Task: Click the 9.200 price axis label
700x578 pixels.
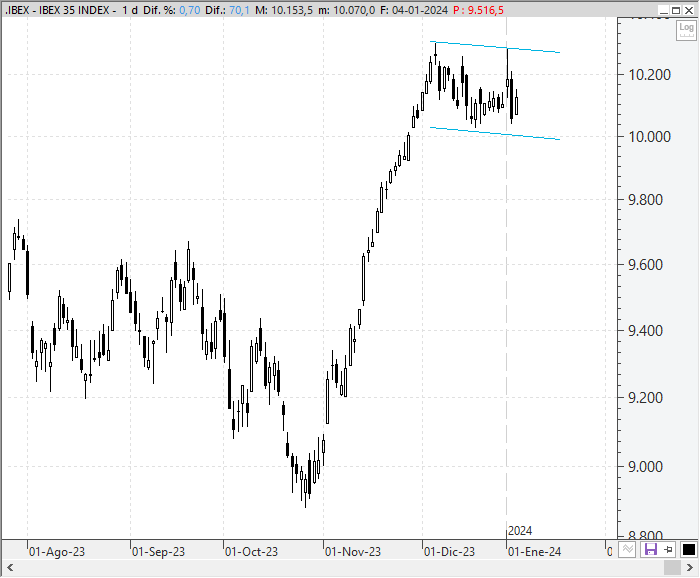Action: pyautogui.click(x=646, y=398)
